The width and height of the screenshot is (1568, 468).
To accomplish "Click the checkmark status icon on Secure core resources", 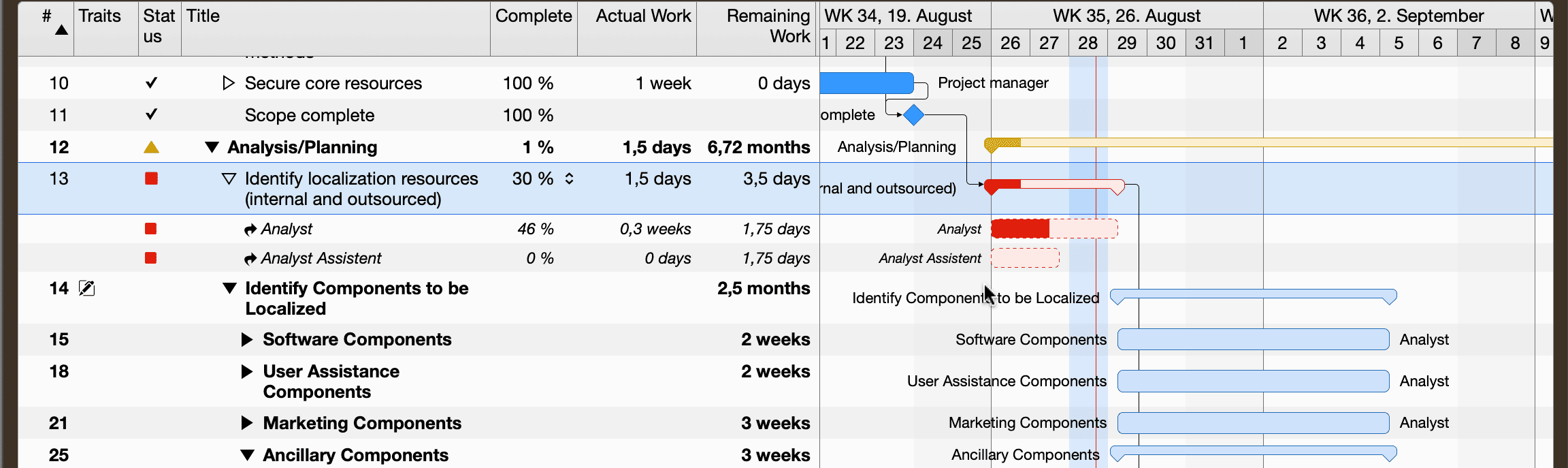I will [x=151, y=83].
